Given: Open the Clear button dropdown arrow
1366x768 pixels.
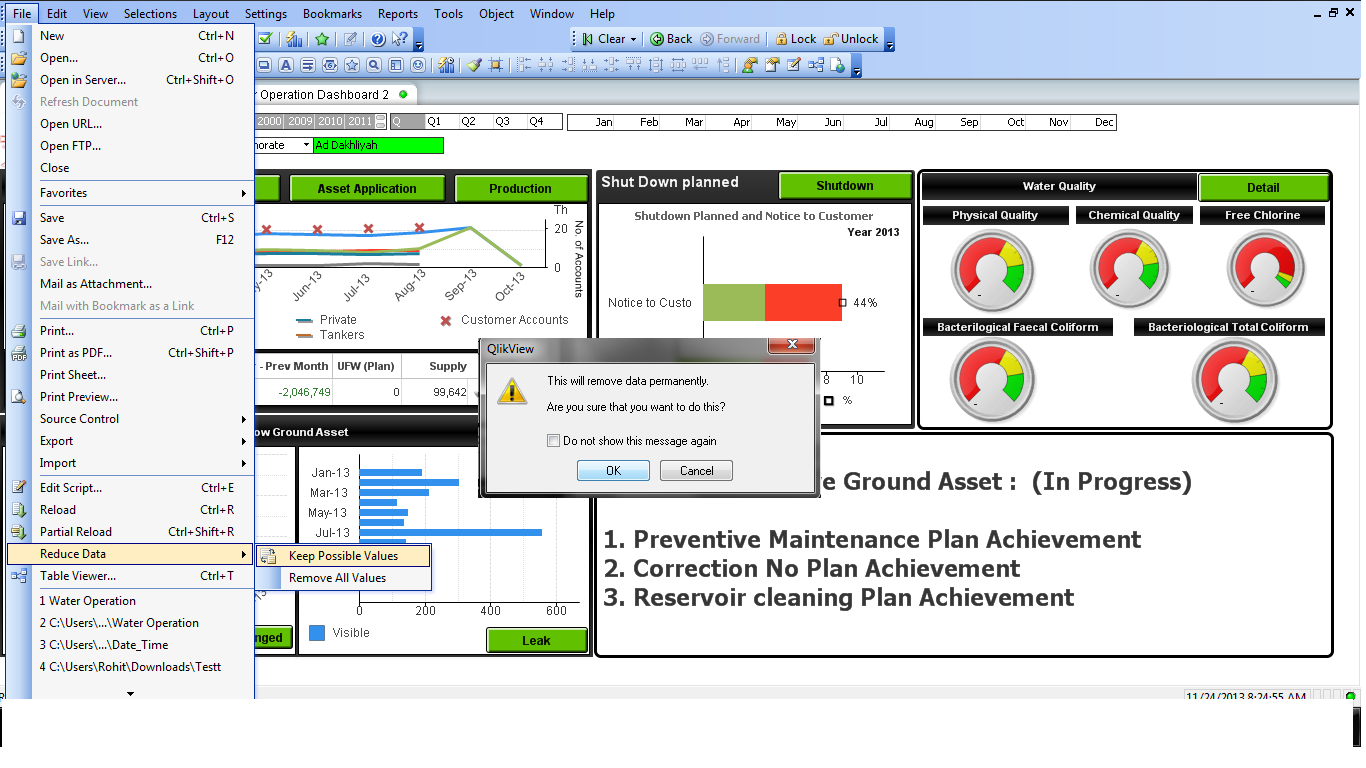Looking at the screenshot, I should pyautogui.click(x=634, y=39).
